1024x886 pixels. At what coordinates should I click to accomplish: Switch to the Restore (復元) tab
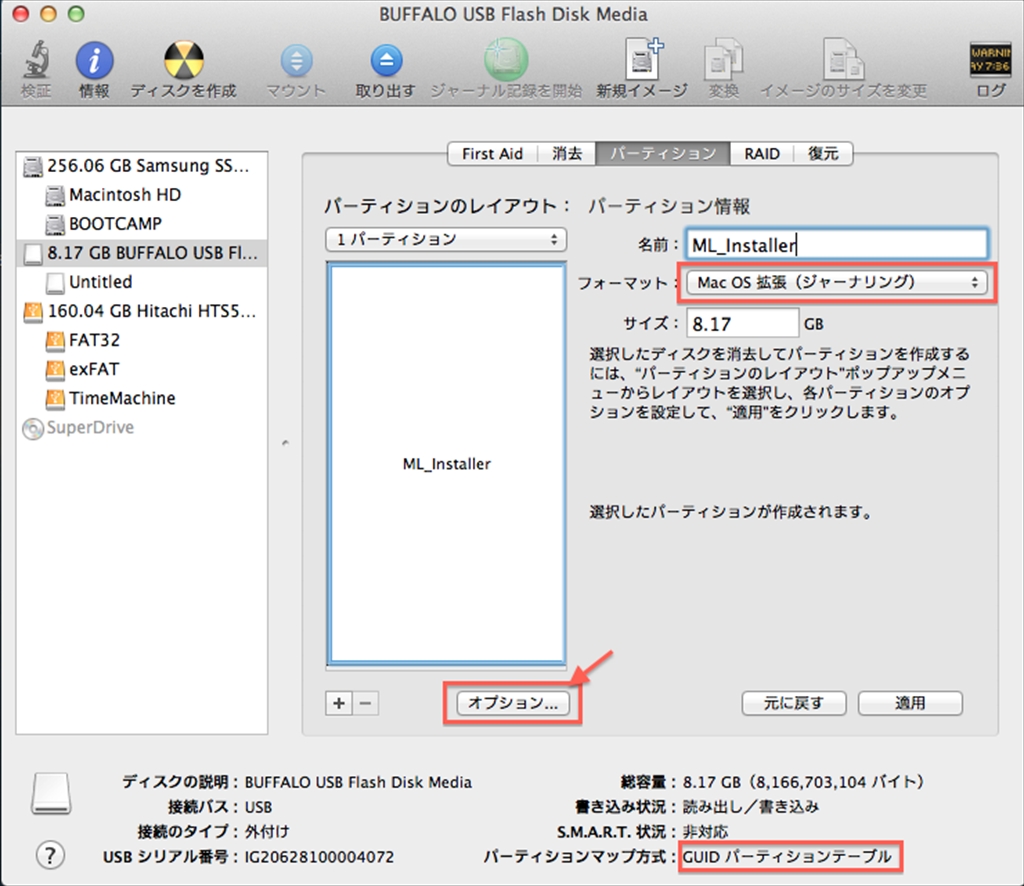pyautogui.click(x=823, y=153)
